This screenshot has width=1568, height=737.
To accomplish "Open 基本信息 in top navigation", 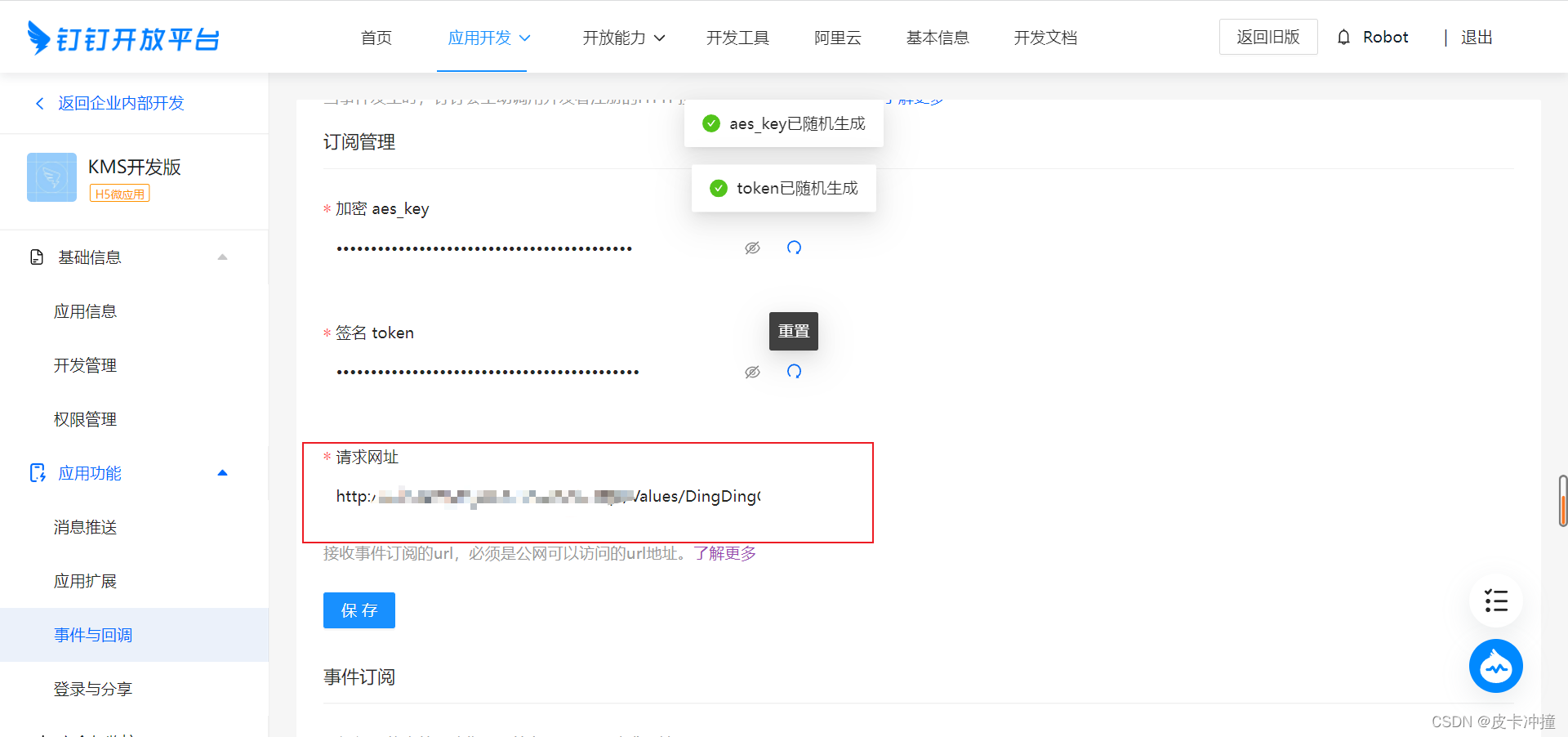I will (938, 38).
